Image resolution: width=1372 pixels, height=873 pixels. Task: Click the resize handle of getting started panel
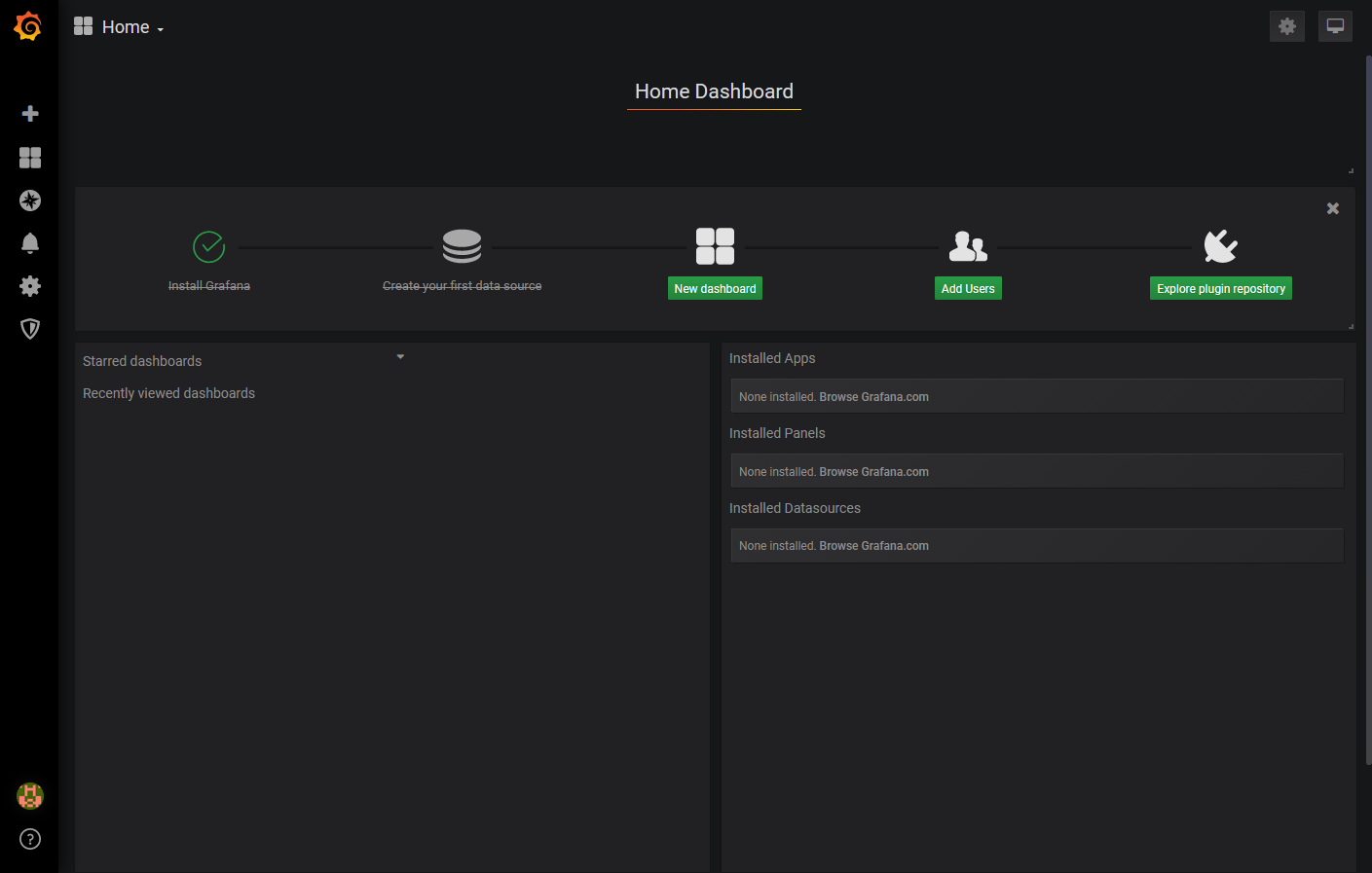click(1351, 326)
